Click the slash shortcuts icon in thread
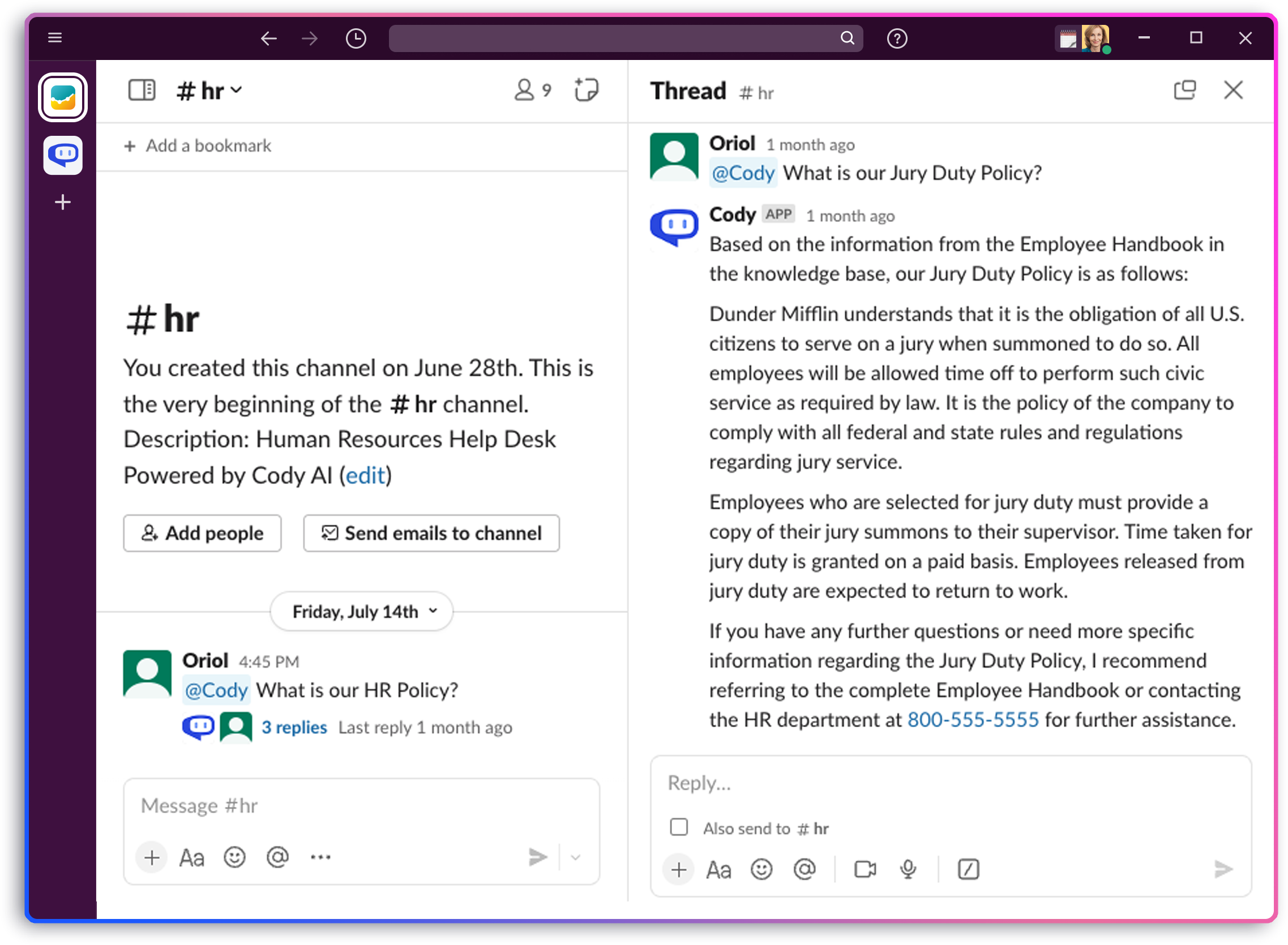Viewport: 1288px width, 945px height. 968,870
